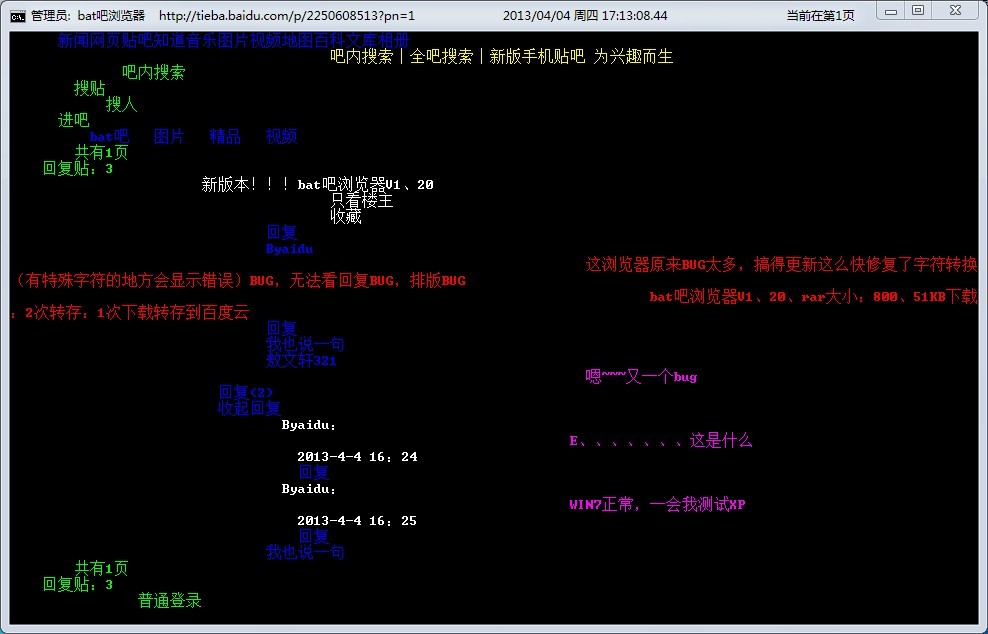Open '相册' in the top blue navigation line
This screenshot has height=634, width=988.
394,41
